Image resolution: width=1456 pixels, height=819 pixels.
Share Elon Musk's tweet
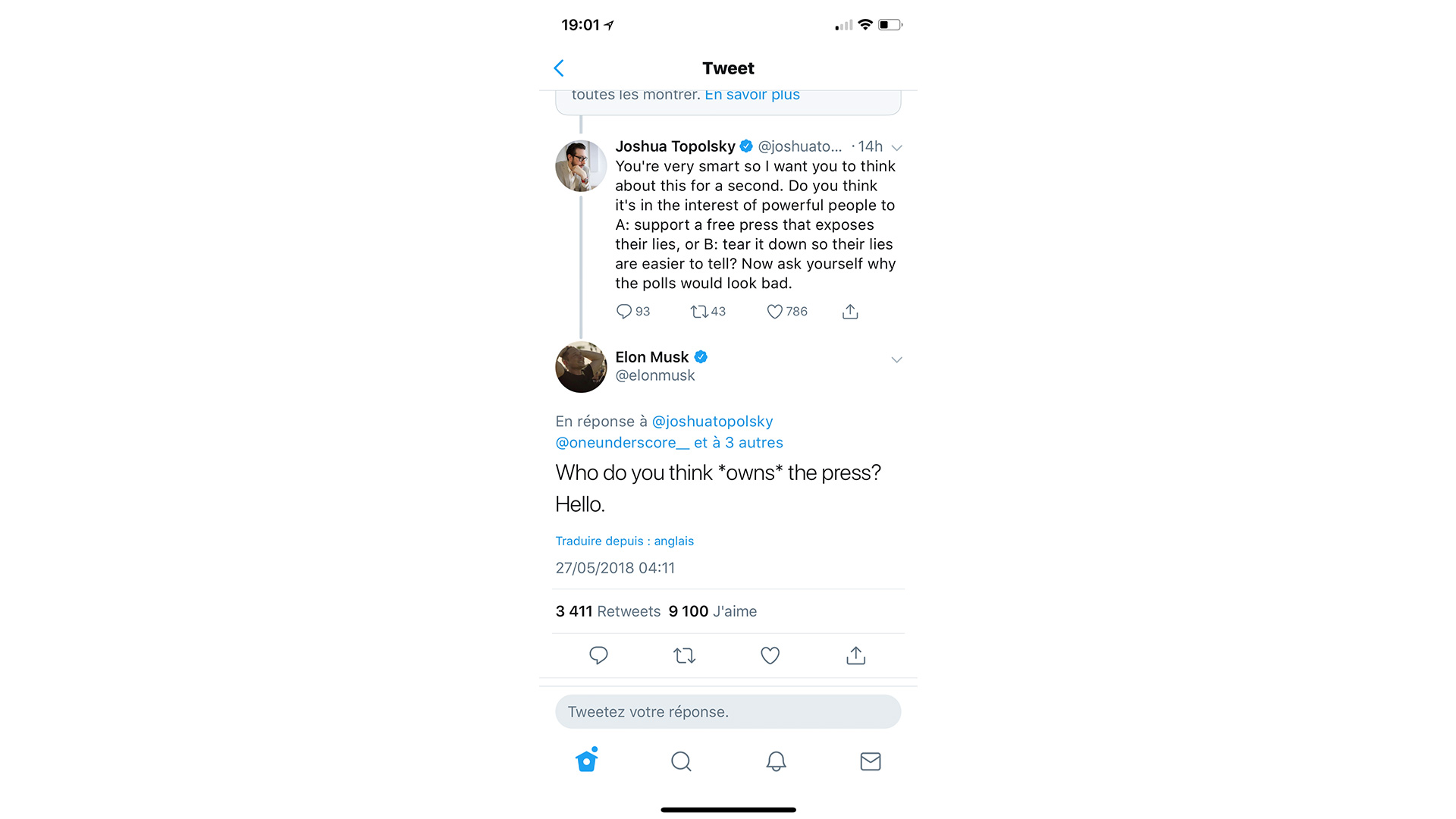click(x=855, y=655)
